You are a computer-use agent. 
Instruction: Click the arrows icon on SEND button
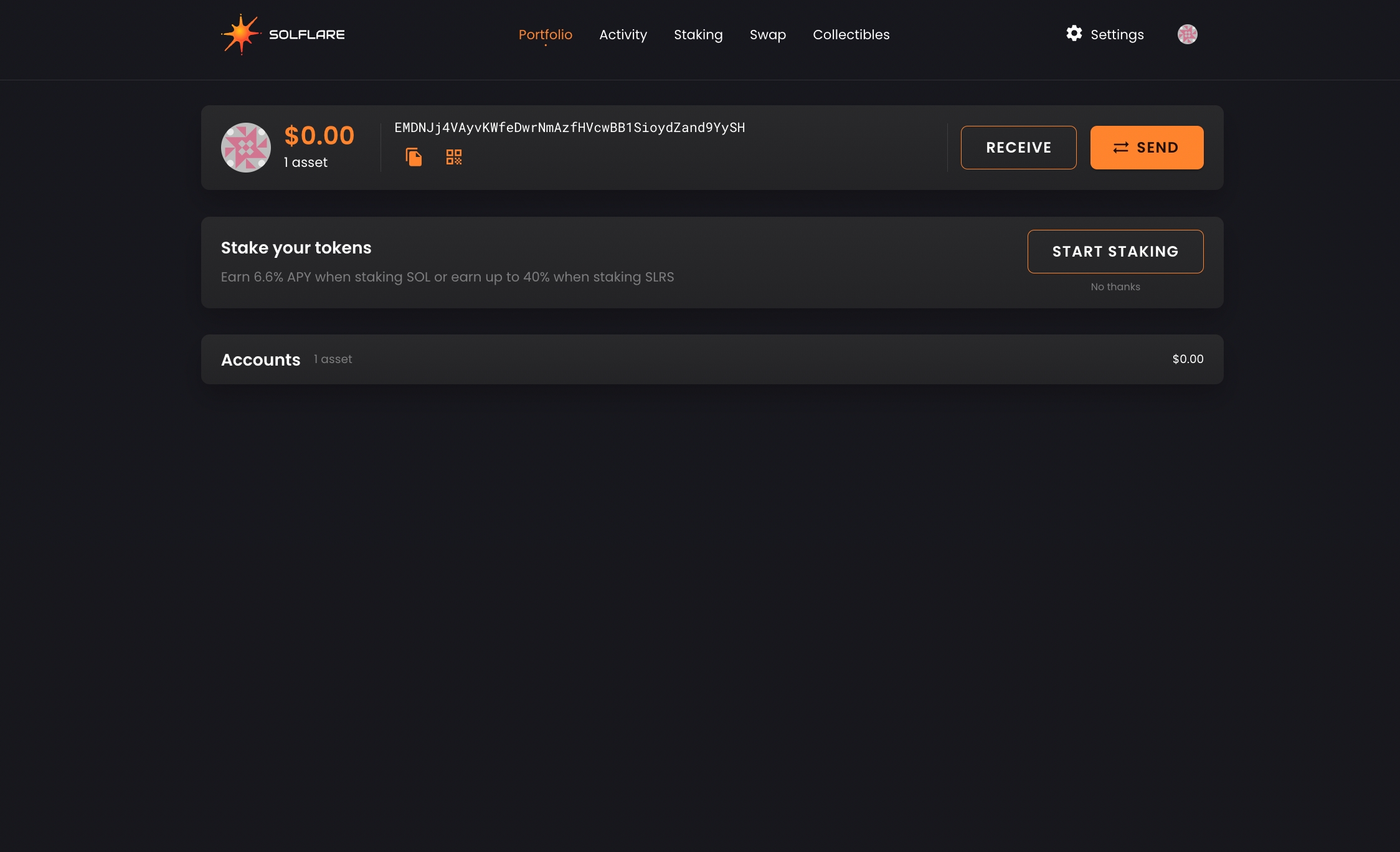click(x=1120, y=148)
